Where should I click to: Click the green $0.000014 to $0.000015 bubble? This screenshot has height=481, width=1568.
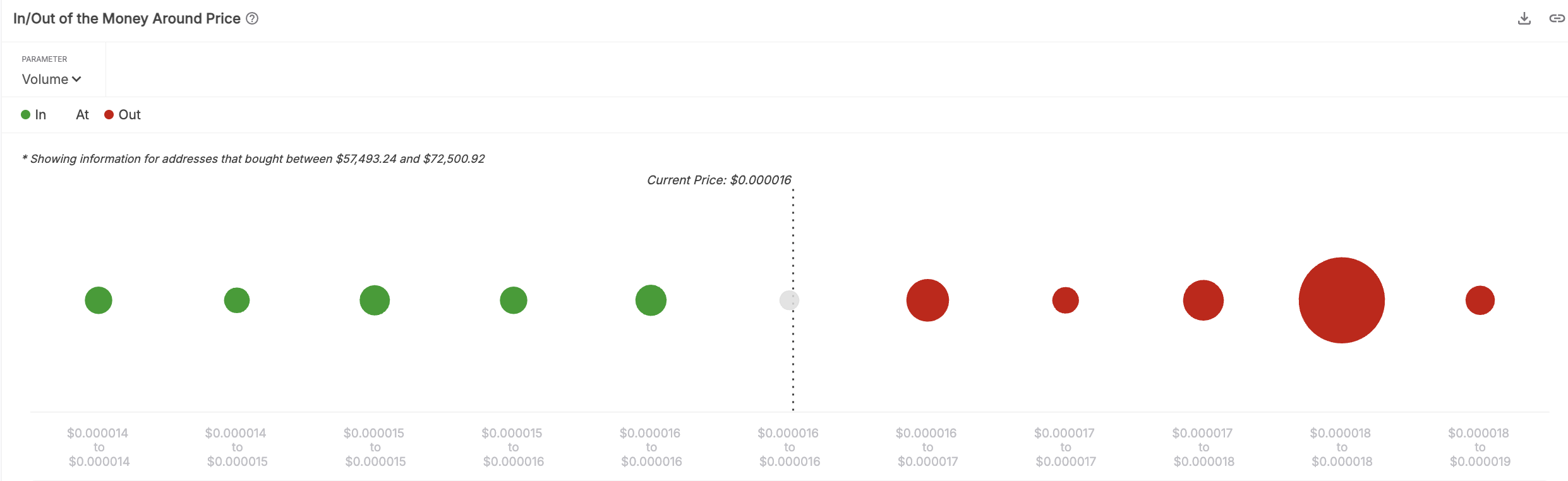point(237,300)
